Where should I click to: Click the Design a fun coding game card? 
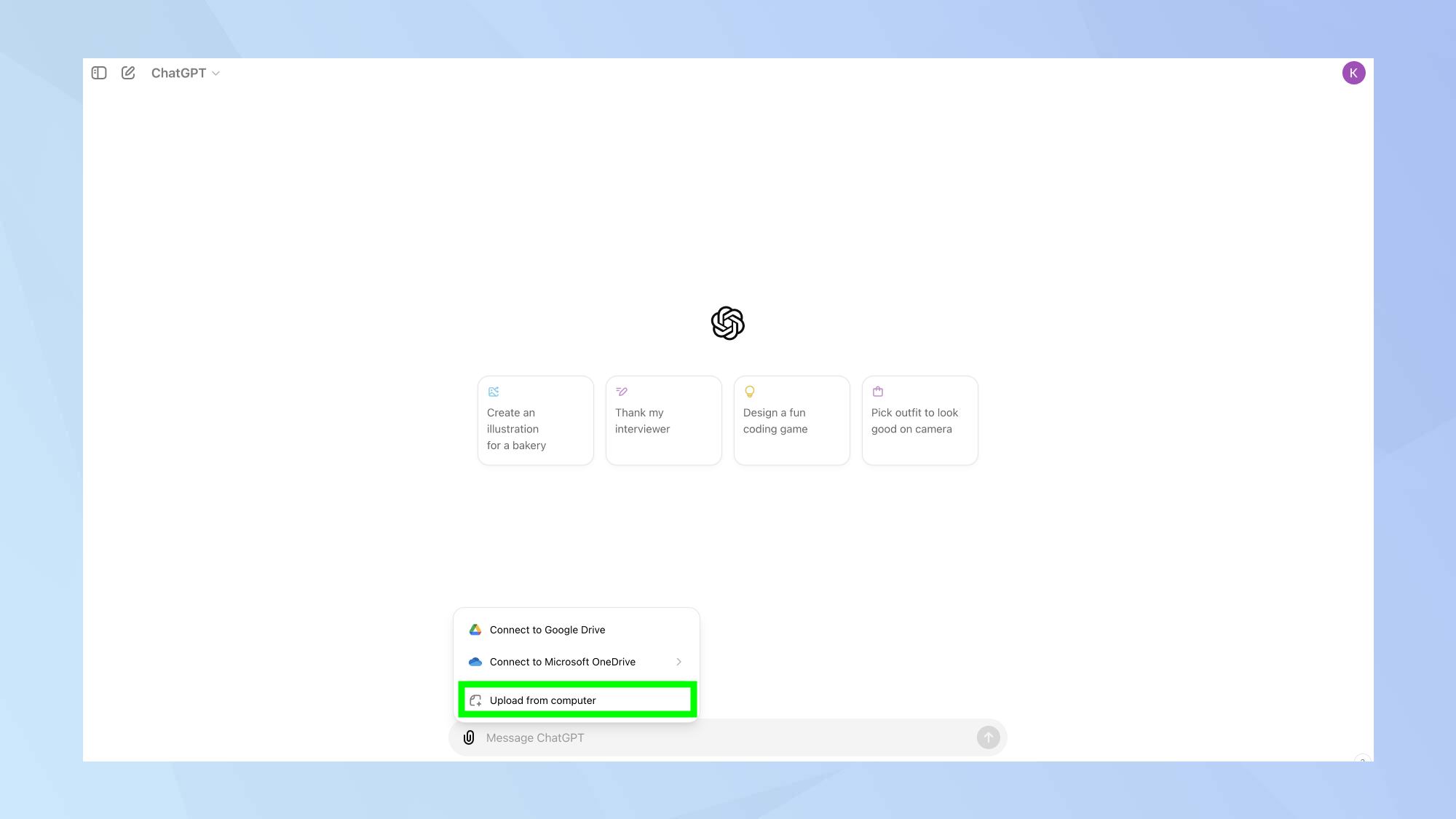(x=791, y=419)
